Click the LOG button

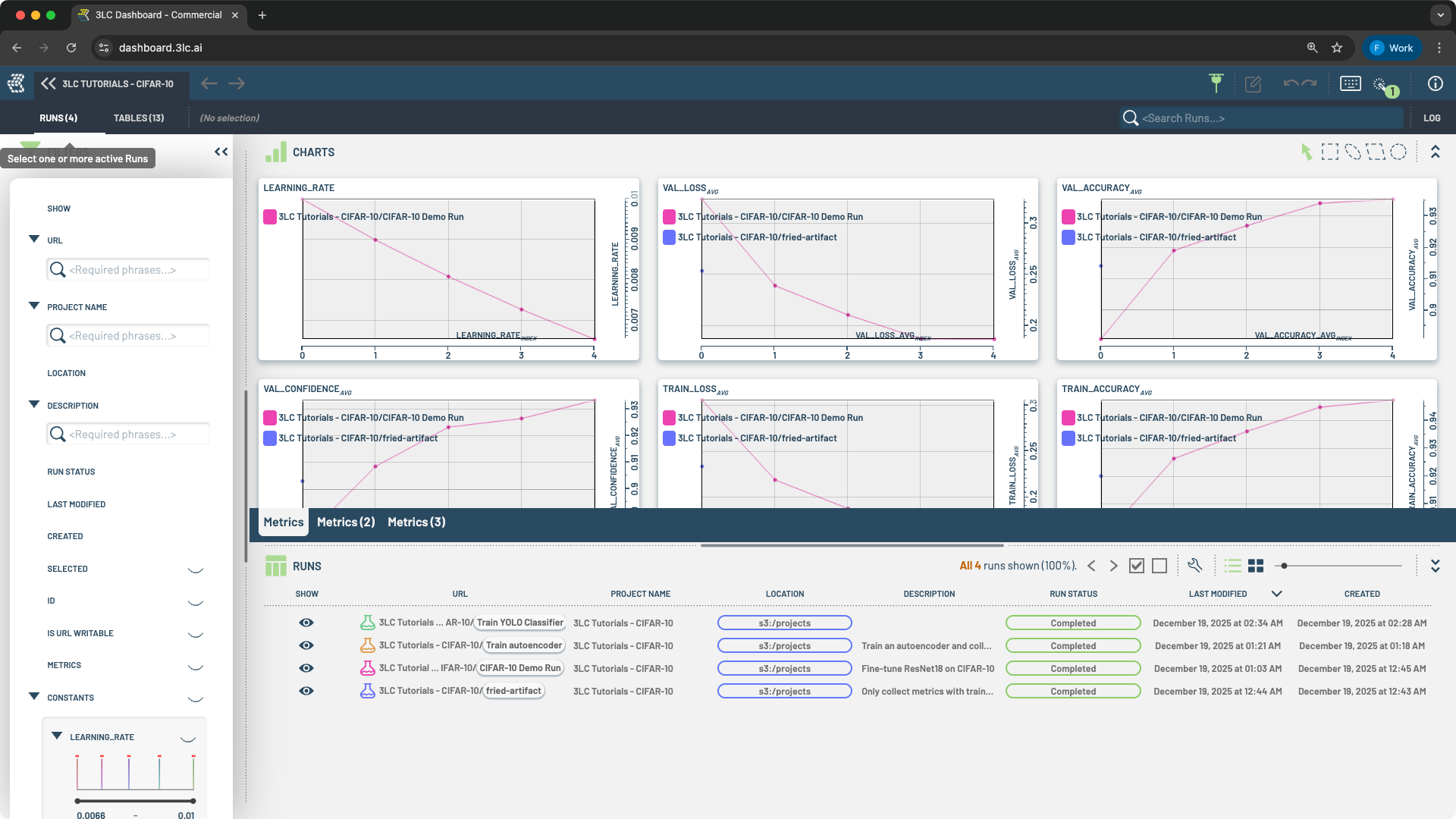click(x=1432, y=118)
